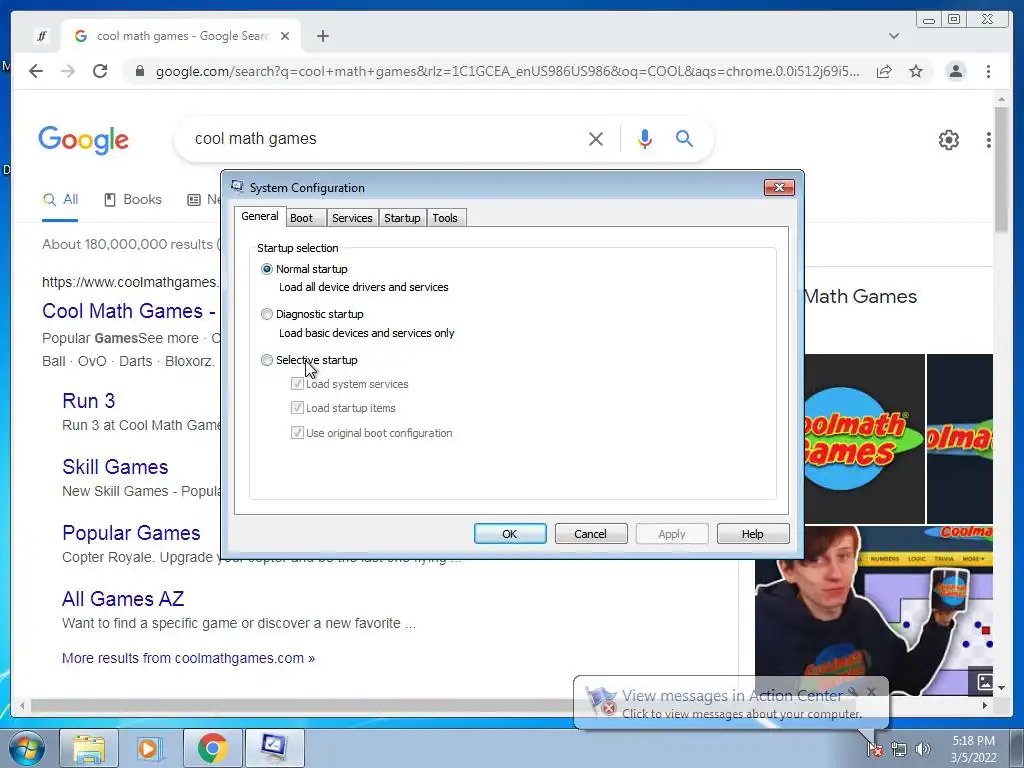
Task: Clear the Google search box
Action: point(596,138)
